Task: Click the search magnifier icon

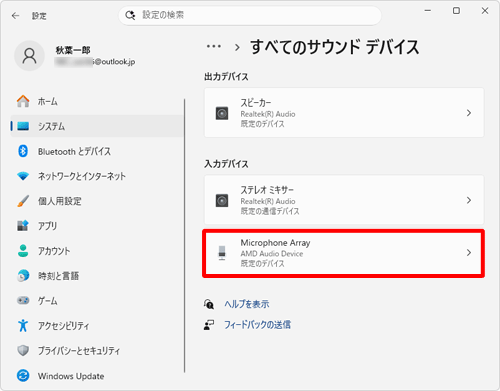Action: (130, 15)
